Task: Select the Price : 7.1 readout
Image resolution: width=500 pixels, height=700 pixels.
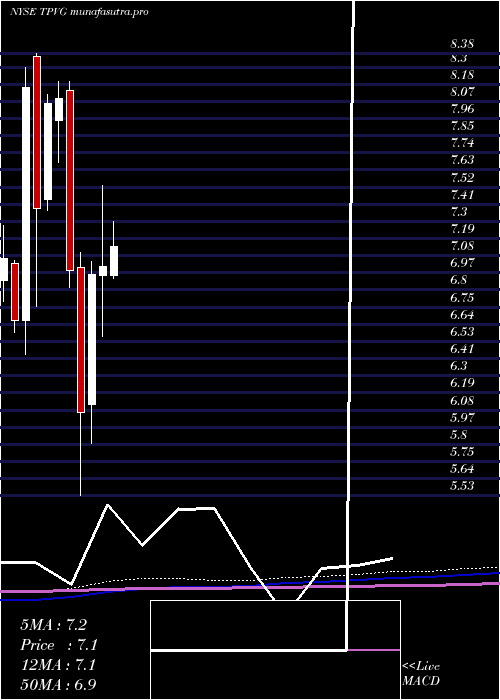Action: 59,645
